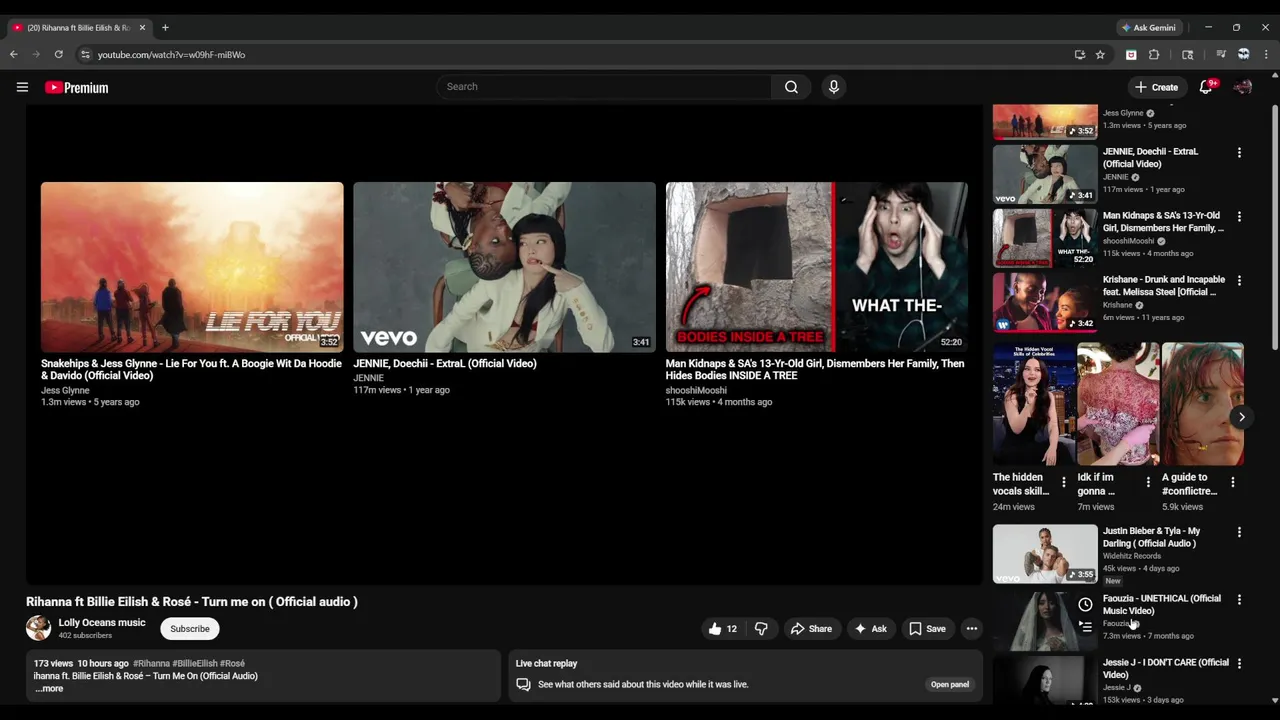1280x720 pixels.
Task: Add Faouzia video to Watch later clock
Action: [1085, 604]
